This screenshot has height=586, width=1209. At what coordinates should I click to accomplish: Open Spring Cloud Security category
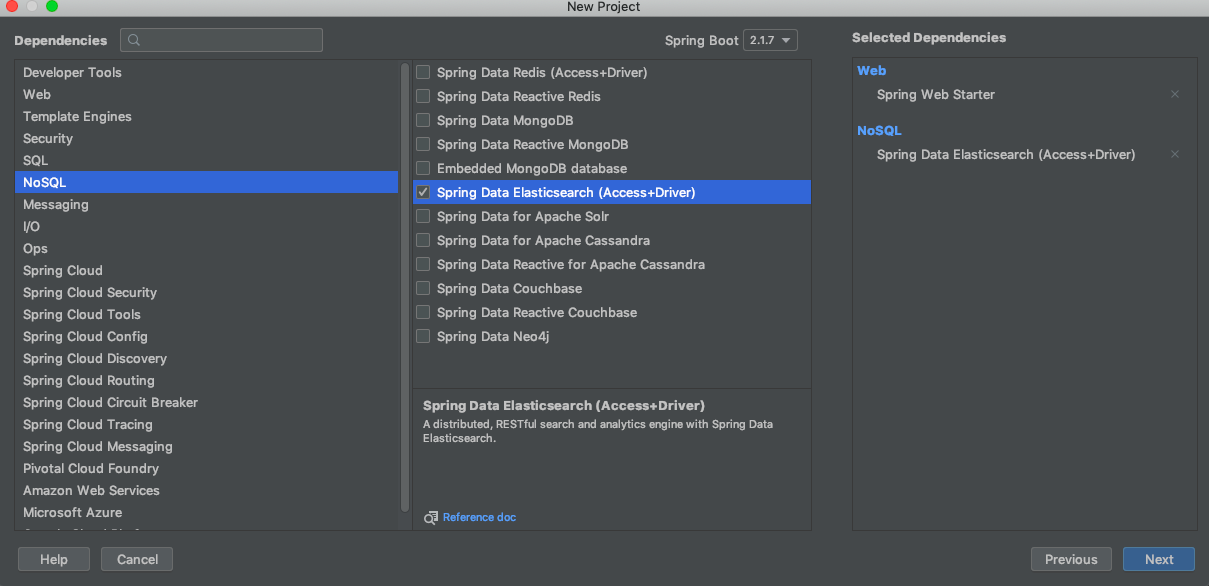206,292
